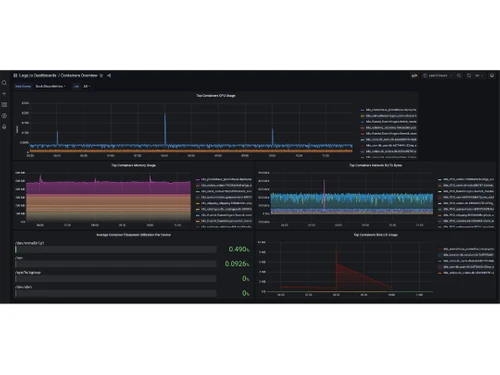Toggle fourth CPU legend series (orange)

(x=391, y=128)
